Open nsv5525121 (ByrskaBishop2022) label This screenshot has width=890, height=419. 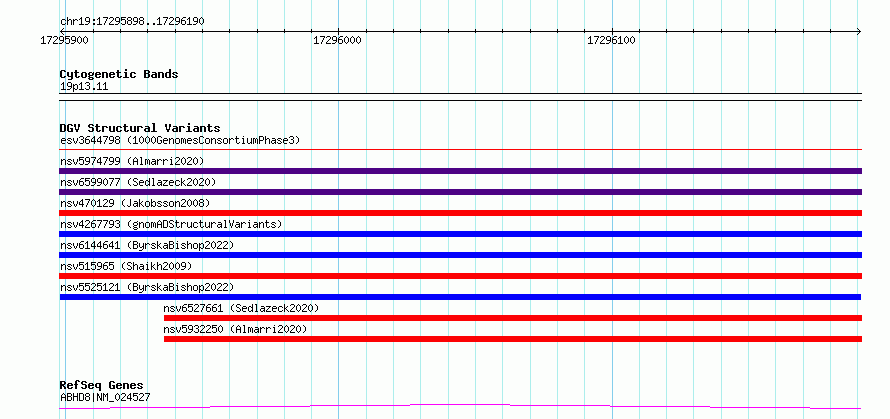click(x=147, y=287)
